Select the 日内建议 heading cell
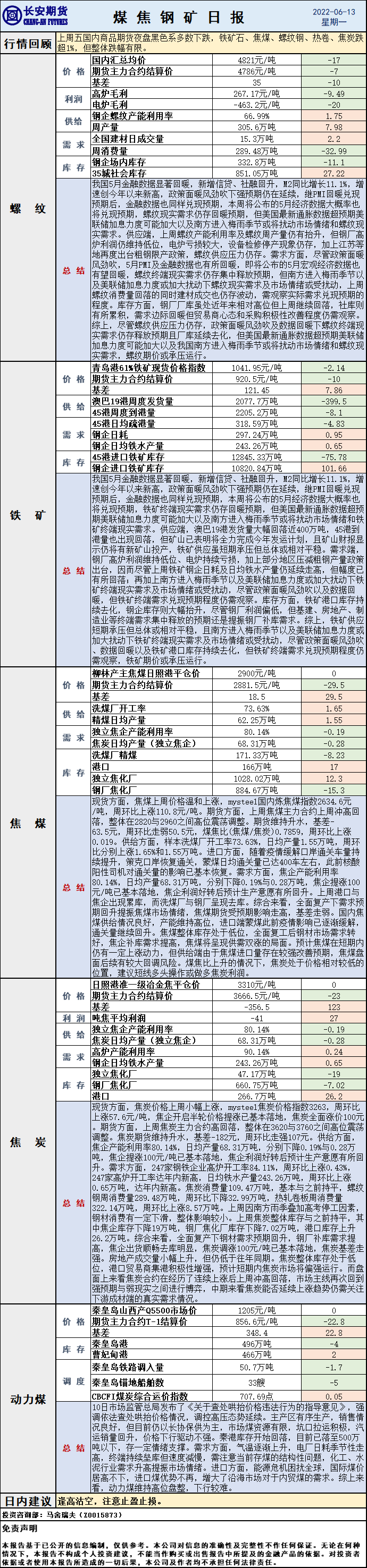 [x=28, y=1501]
